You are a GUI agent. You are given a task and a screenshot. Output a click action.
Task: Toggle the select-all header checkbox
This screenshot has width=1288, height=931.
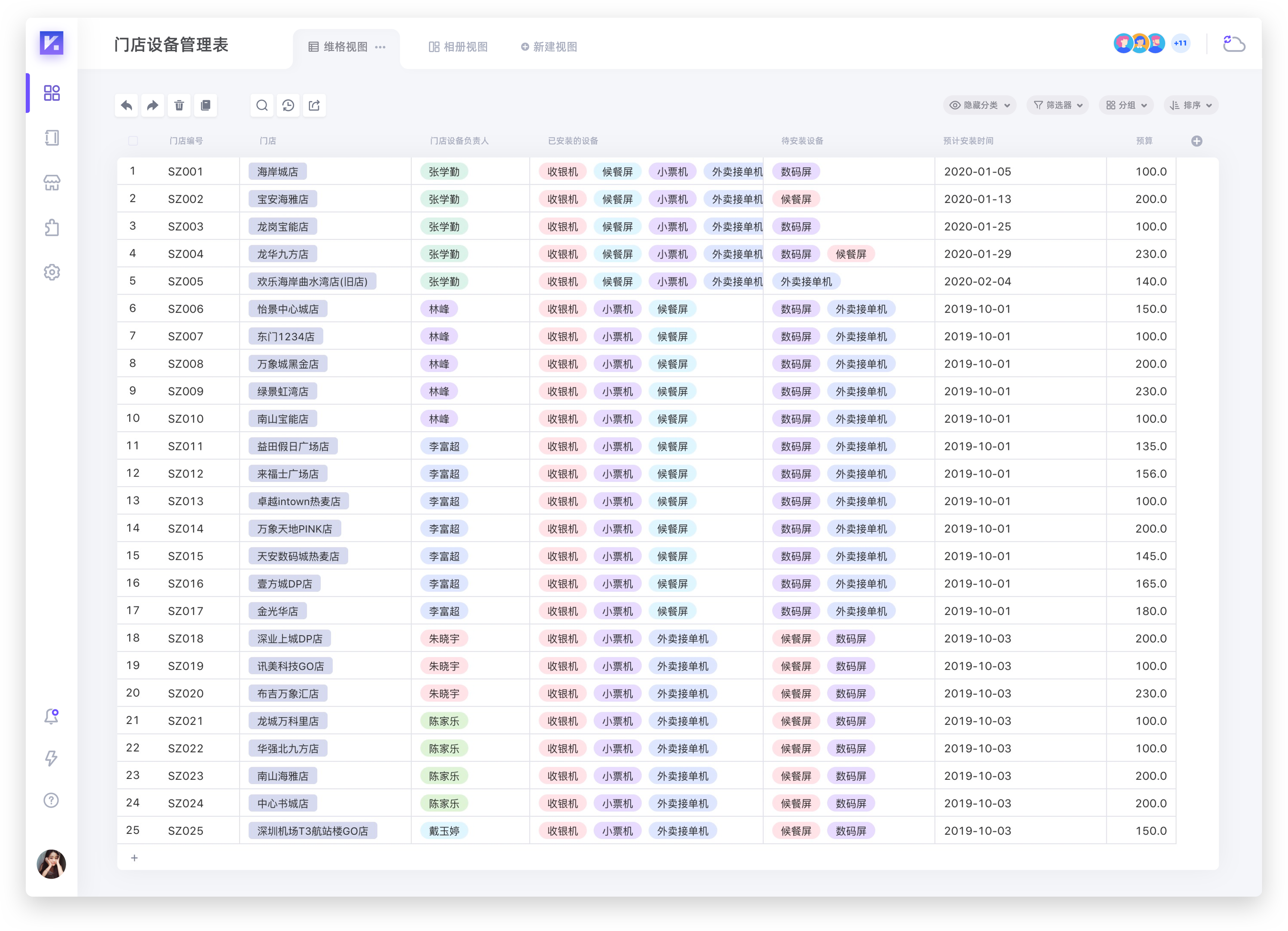coord(133,141)
